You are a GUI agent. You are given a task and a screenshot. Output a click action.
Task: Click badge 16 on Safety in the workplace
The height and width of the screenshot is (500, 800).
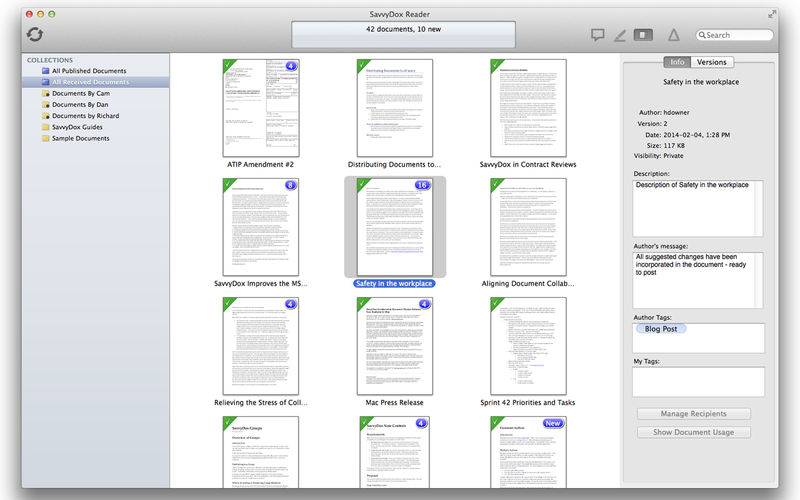tap(422, 185)
